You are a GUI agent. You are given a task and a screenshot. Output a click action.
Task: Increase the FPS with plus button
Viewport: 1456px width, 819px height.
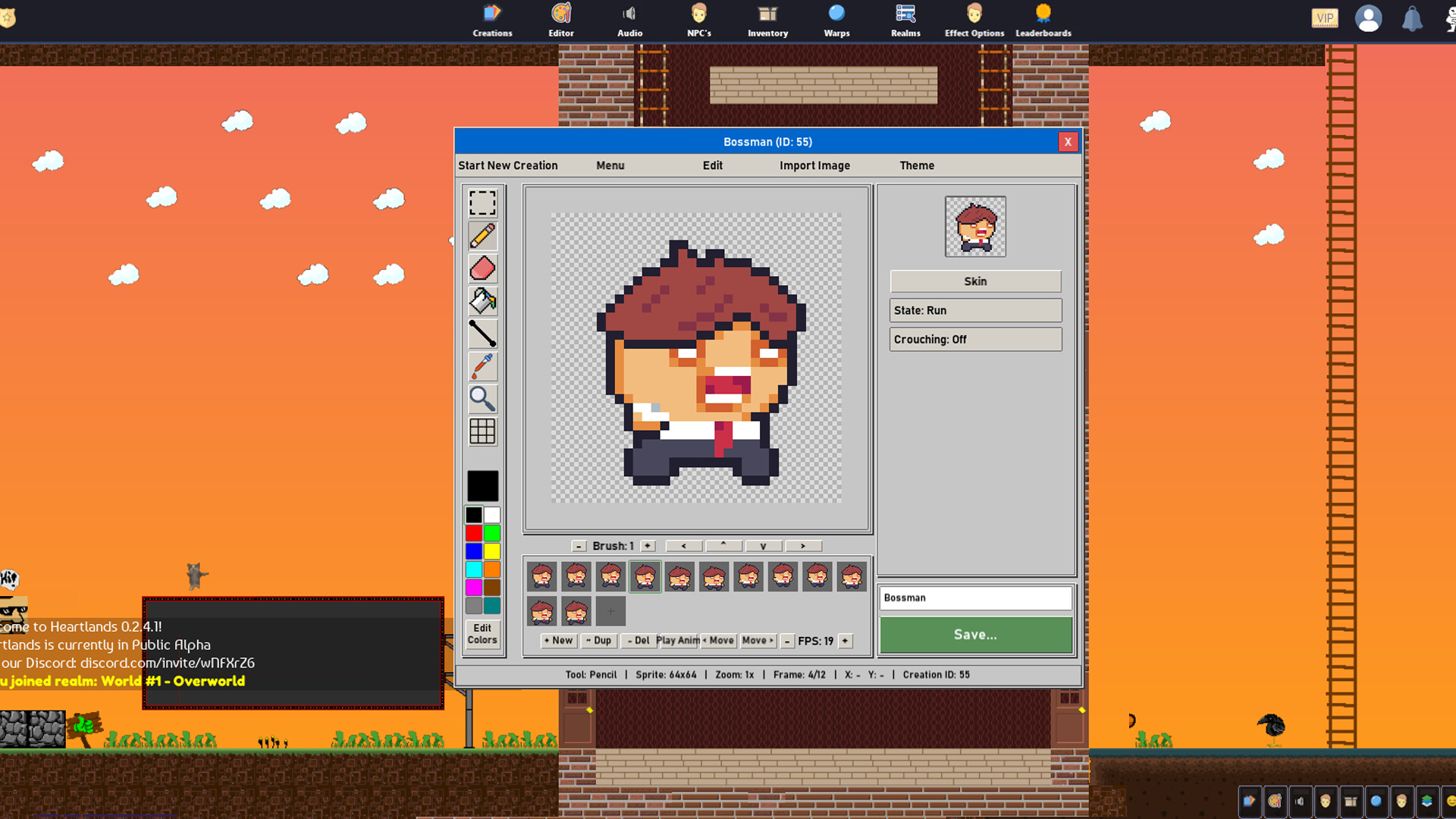[x=845, y=641]
